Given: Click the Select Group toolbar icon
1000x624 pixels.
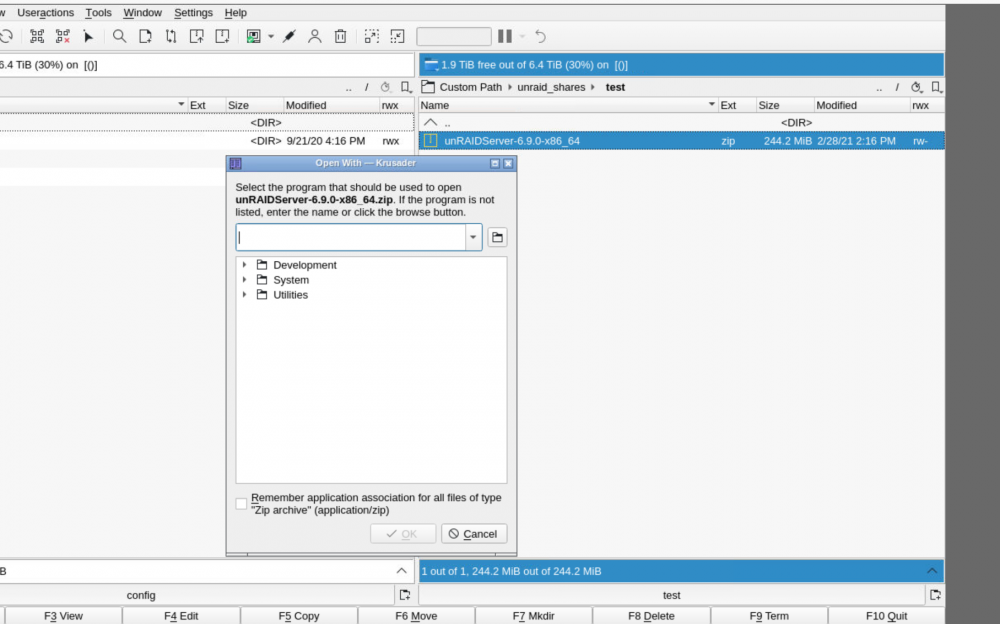Looking at the screenshot, I should tap(37, 36).
